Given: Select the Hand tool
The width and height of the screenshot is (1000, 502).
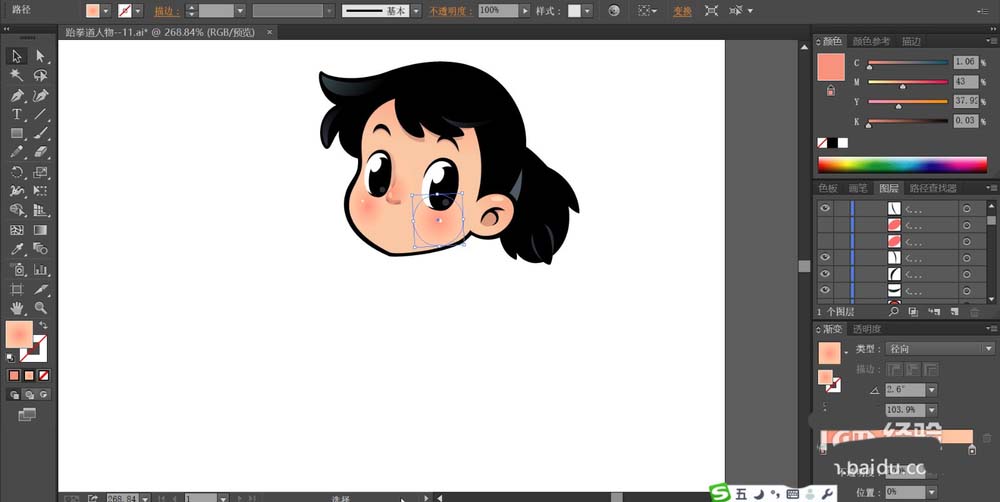Looking at the screenshot, I should 17,307.
